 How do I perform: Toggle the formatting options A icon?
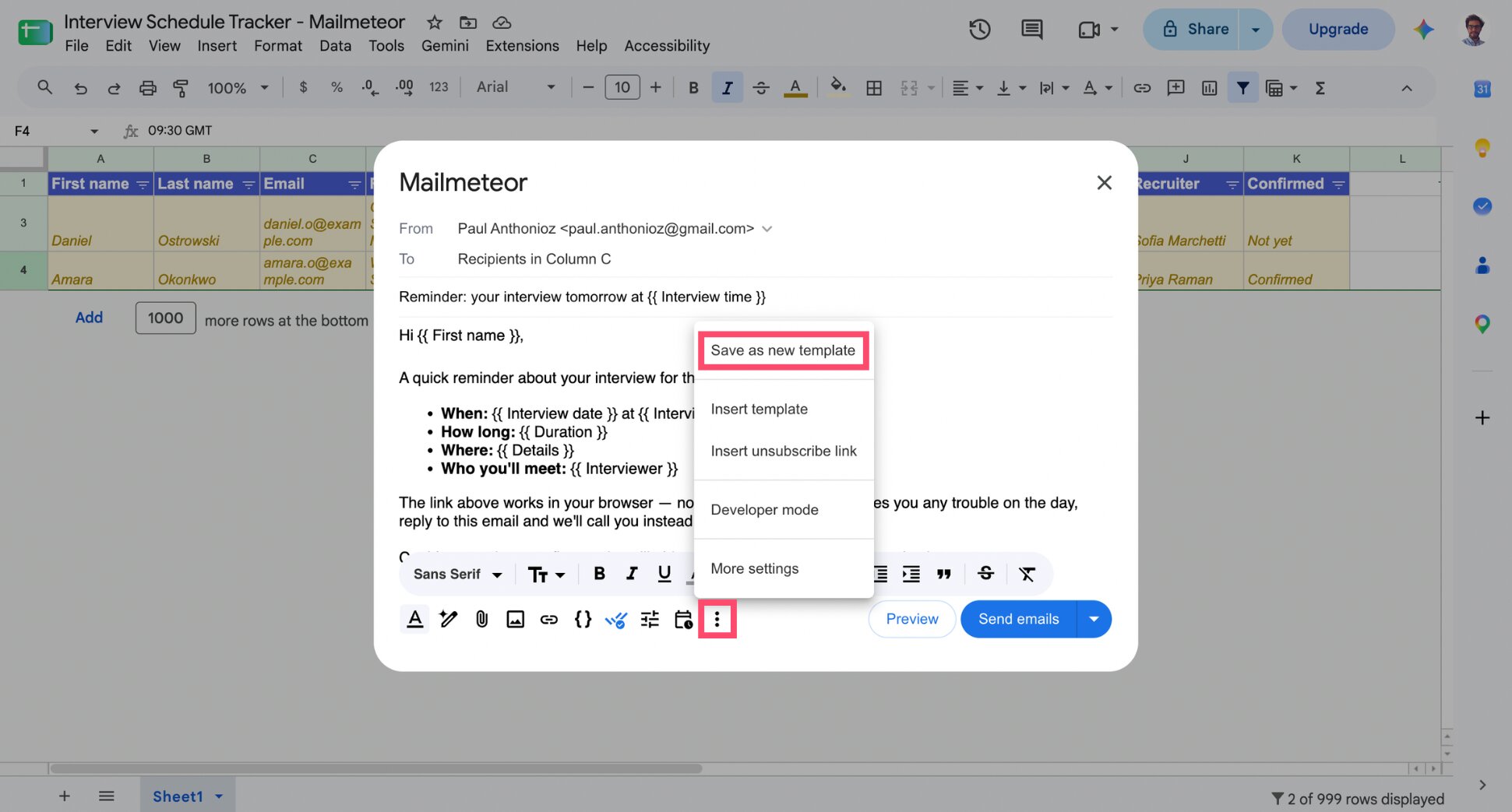tap(415, 620)
